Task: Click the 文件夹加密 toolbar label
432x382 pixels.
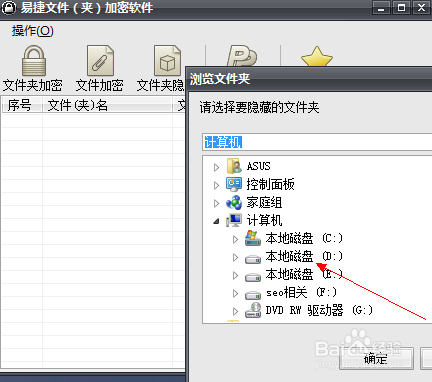Action: click(33, 85)
